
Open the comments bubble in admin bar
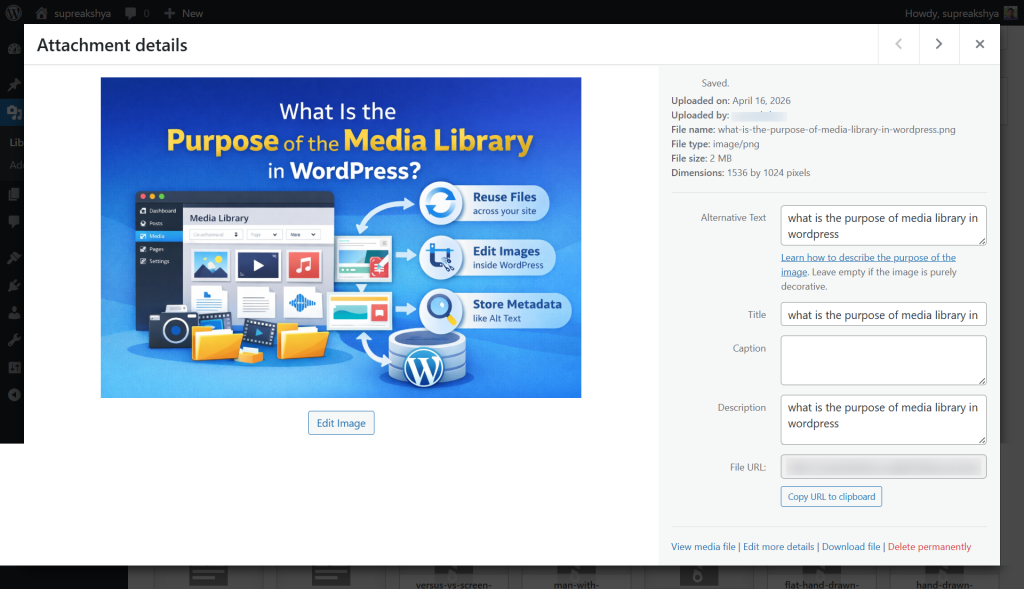point(134,13)
